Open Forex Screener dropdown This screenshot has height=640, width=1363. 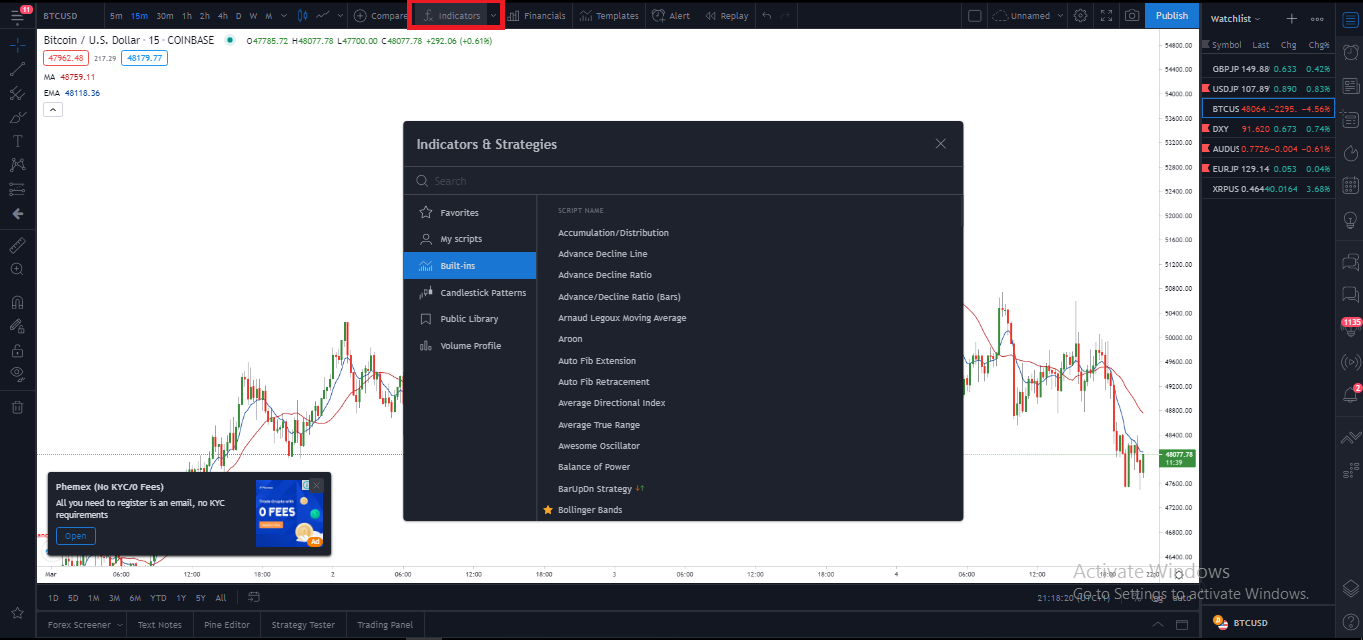pos(85,625)
